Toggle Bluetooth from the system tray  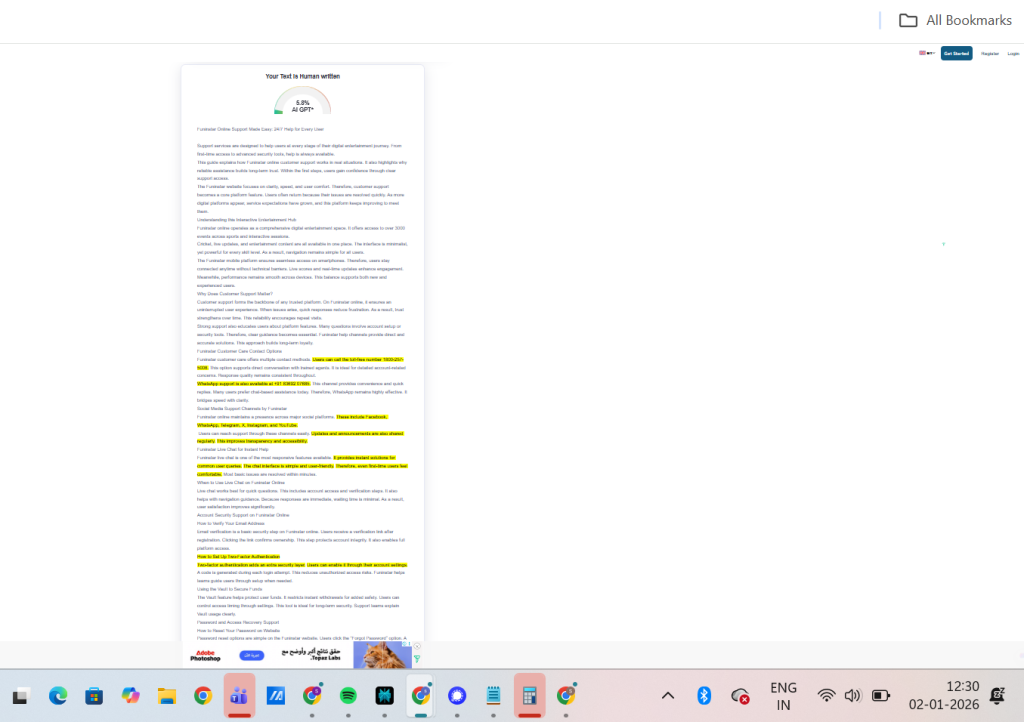703,696
